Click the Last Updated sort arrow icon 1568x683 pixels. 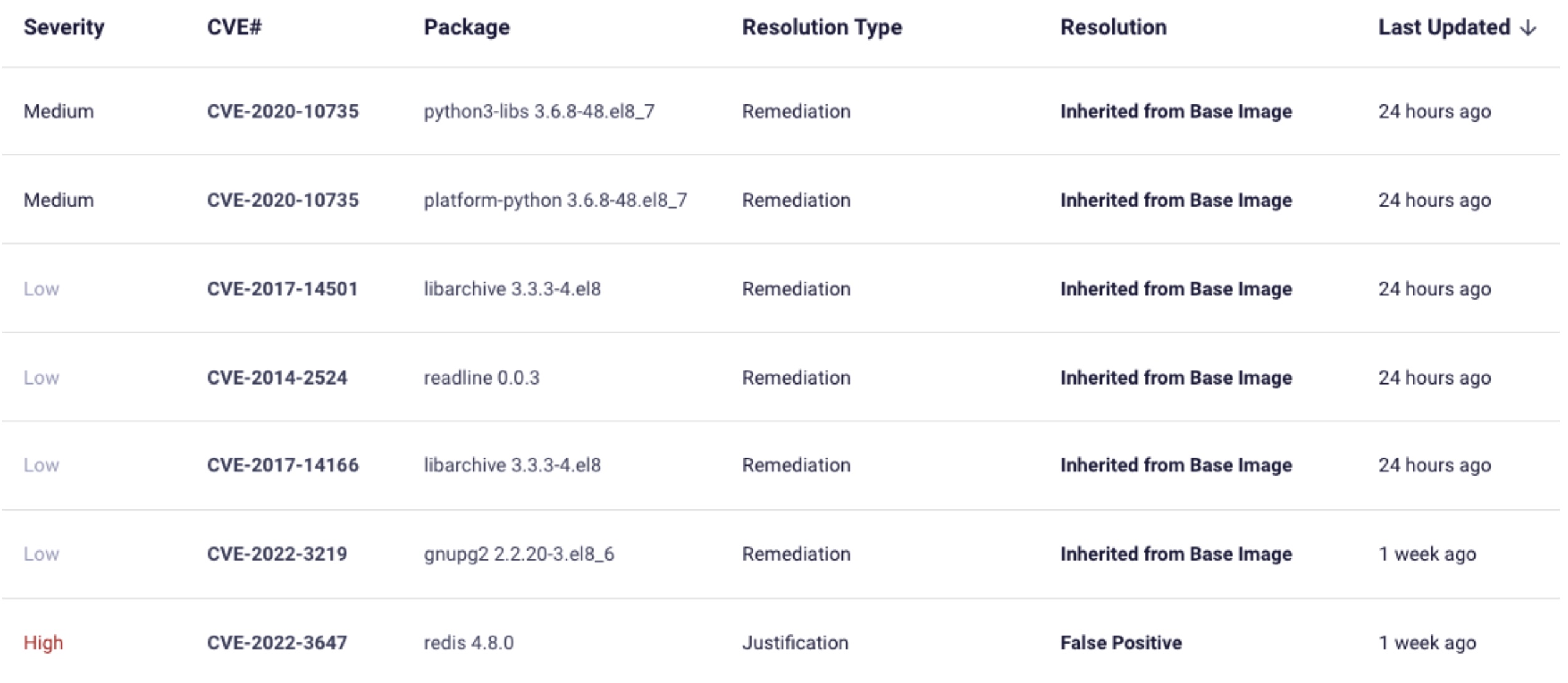(1528, 28)
